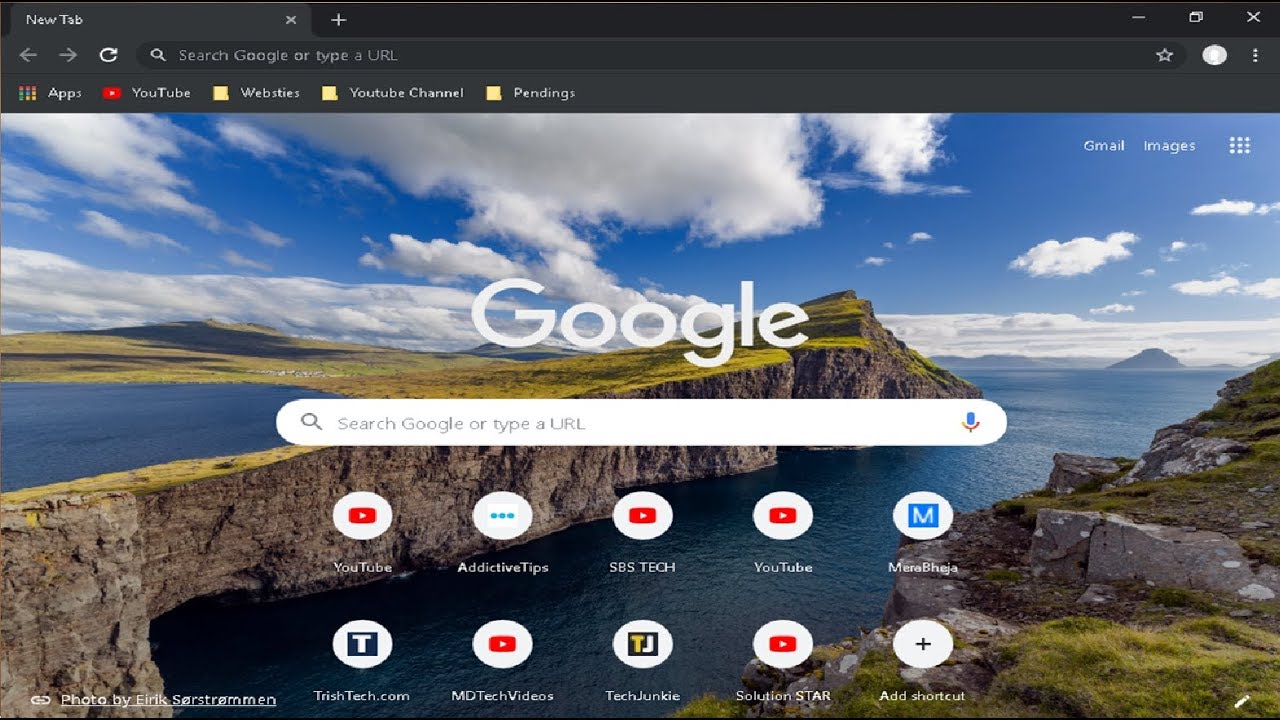Open the Youtube Channel bookmarks folder

pos(393,92)
